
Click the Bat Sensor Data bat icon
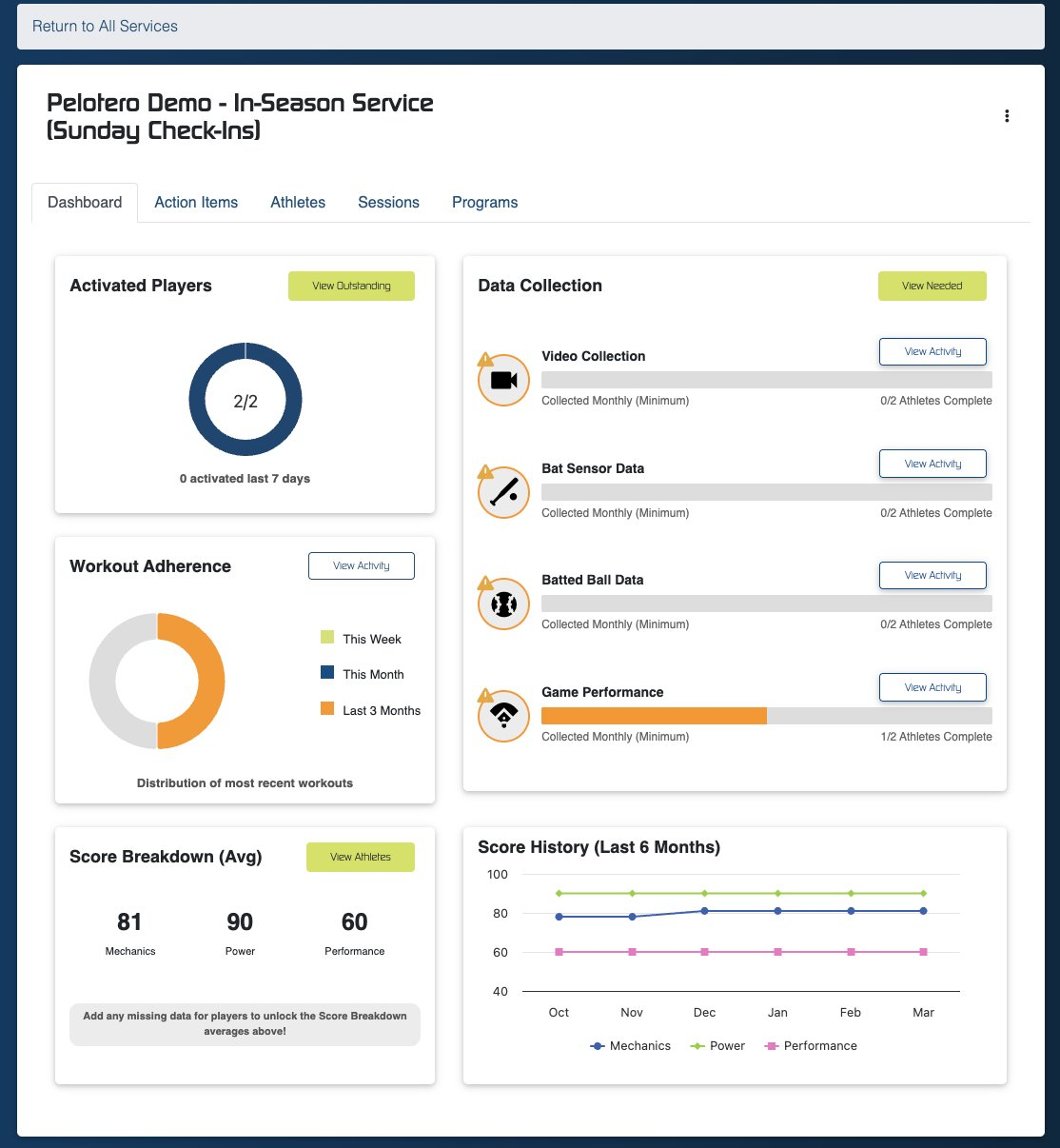pos(503,492)
